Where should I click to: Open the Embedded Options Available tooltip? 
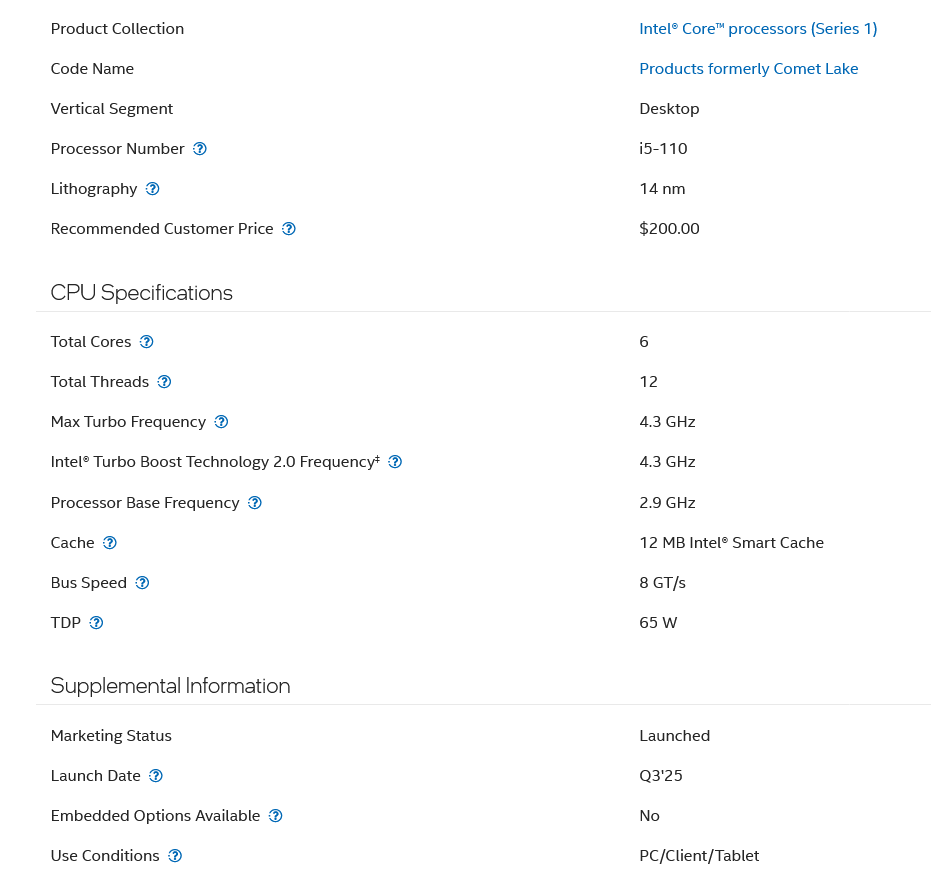tap(275, 815)
